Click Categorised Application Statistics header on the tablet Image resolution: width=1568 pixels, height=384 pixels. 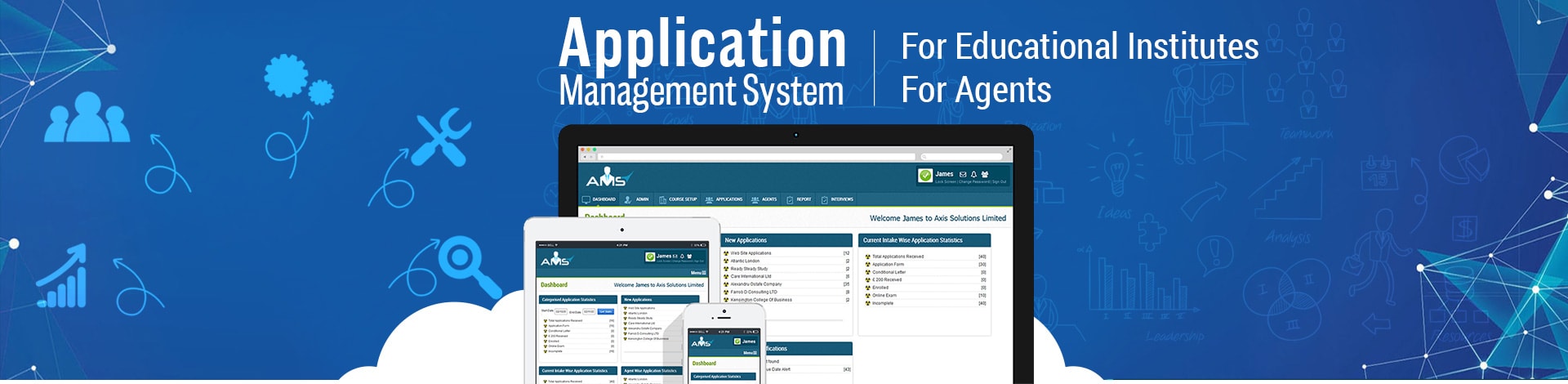(x=578, y=300)
